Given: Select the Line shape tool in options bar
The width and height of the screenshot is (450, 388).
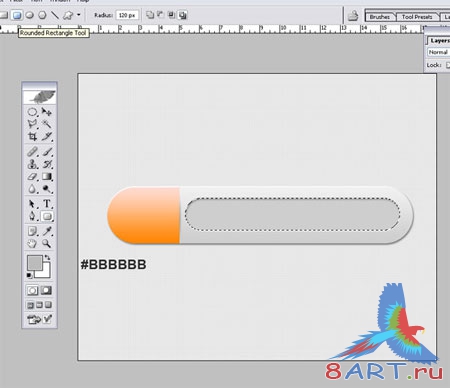Looking at the screenshot, I should click(x=55, y=15).
